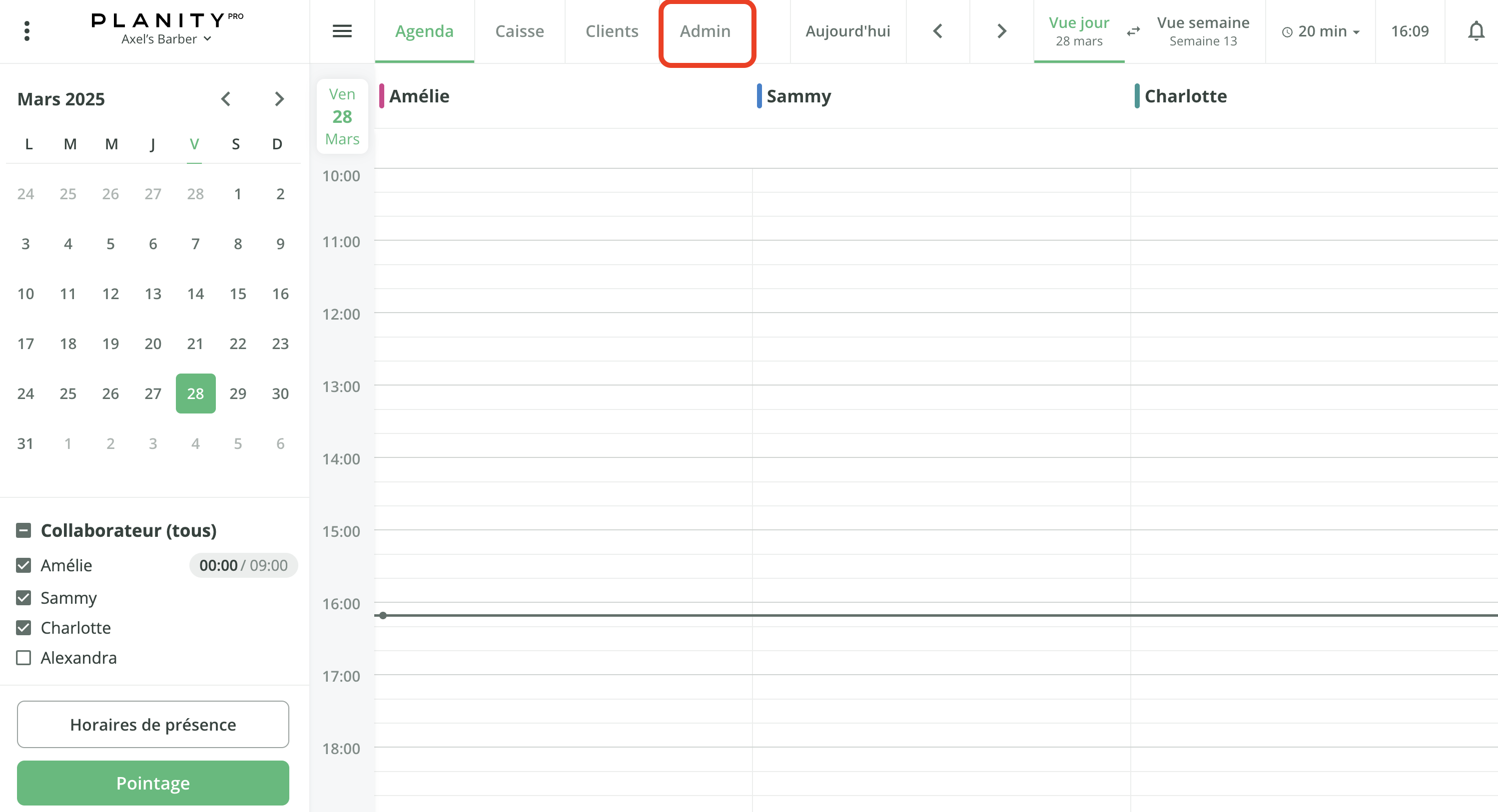Select March 15 in the mini calendar

click(x=237, y=294)
